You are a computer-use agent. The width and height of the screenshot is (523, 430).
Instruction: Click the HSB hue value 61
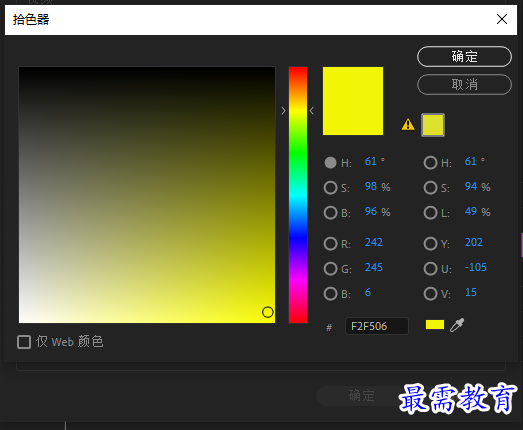pyautogui.click(x=371, y=161)
